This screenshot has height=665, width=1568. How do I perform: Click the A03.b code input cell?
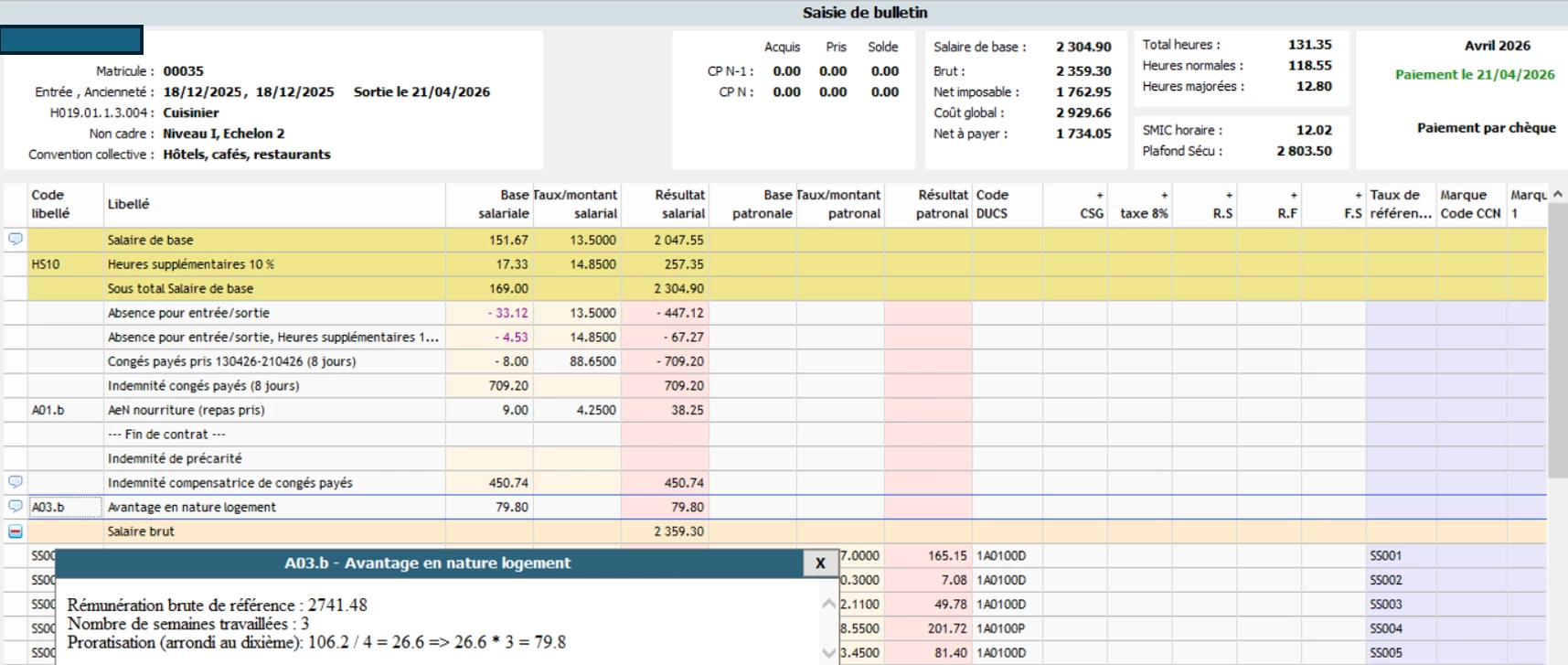tap(65, 507)
